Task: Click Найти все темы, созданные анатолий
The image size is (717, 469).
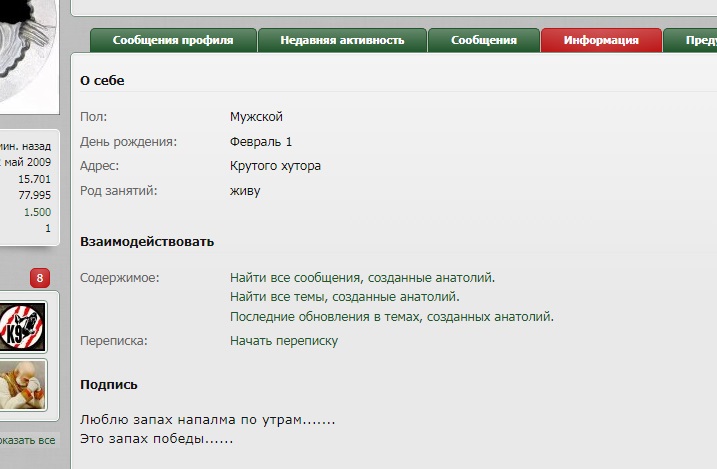Action: pyautogui.click(x=344, y=297)
